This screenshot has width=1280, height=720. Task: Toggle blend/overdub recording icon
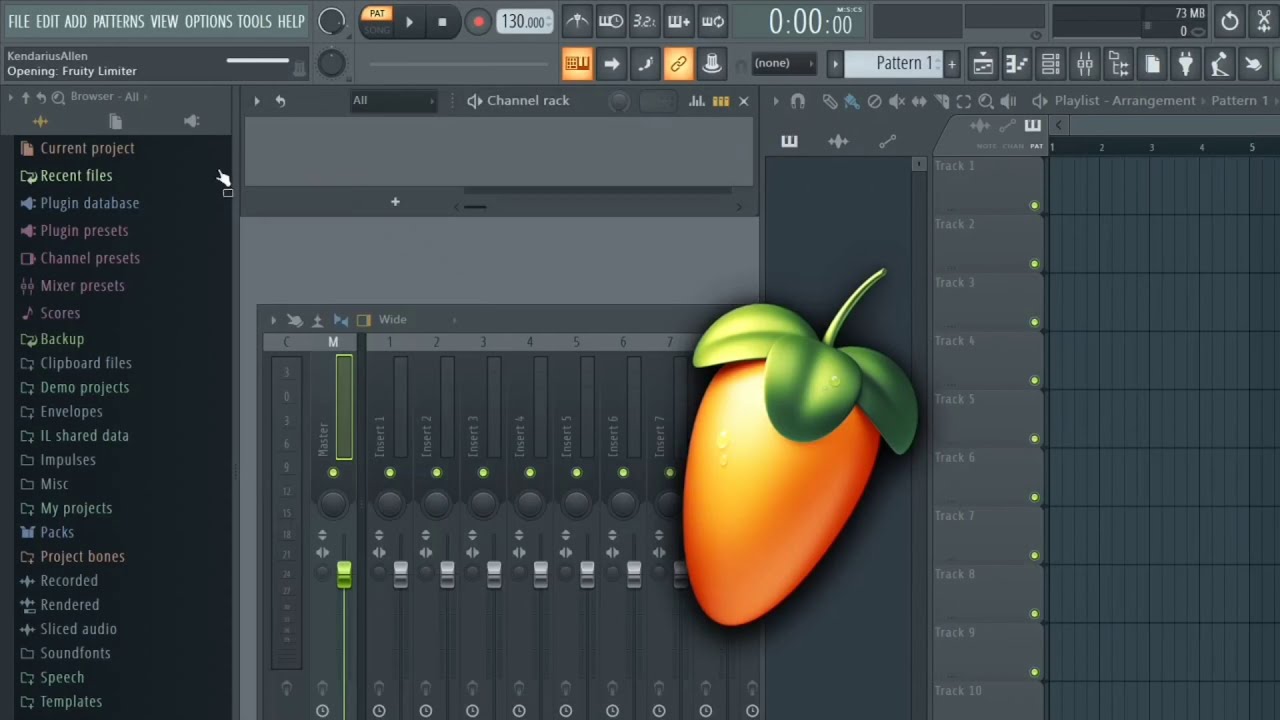pyautogui.click(x=679, y=21)
